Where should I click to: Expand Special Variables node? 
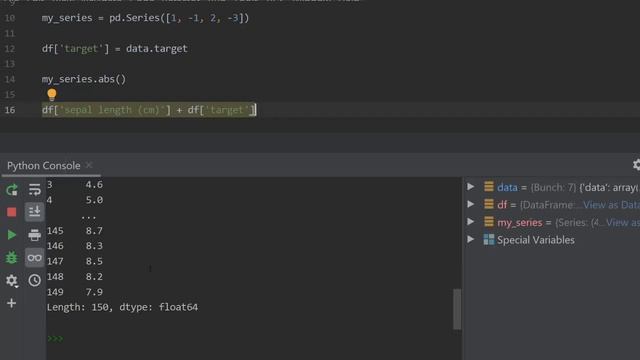coord(471,239)
